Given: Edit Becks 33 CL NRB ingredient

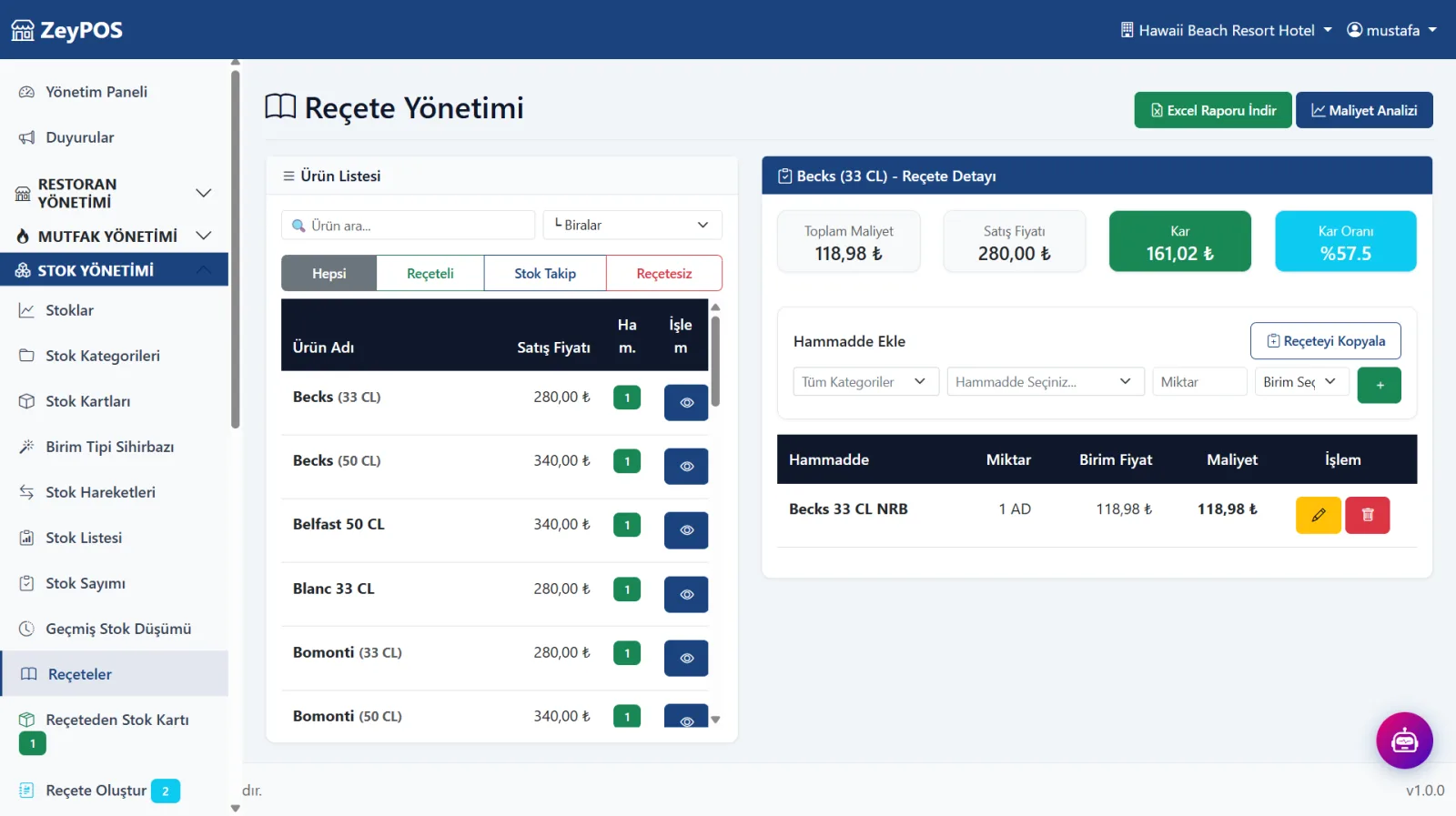Looking at the screenshot, I should tap(1318, 515).
